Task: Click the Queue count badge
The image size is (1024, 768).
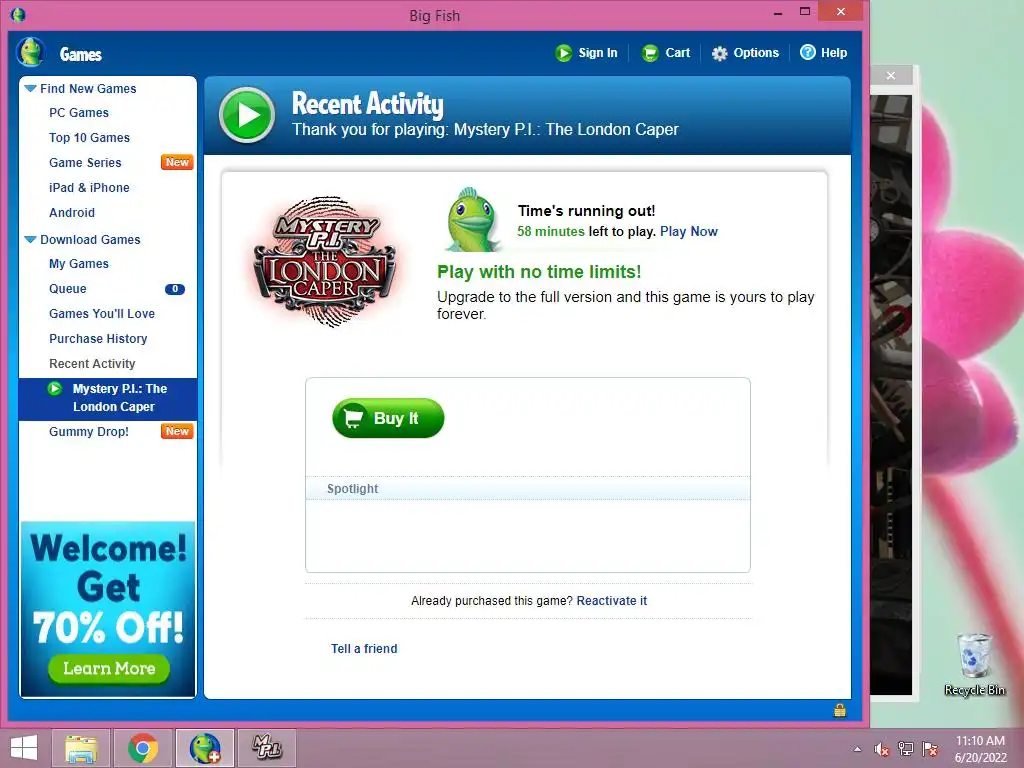Action: pyautogui.click(x=174, y=289)
